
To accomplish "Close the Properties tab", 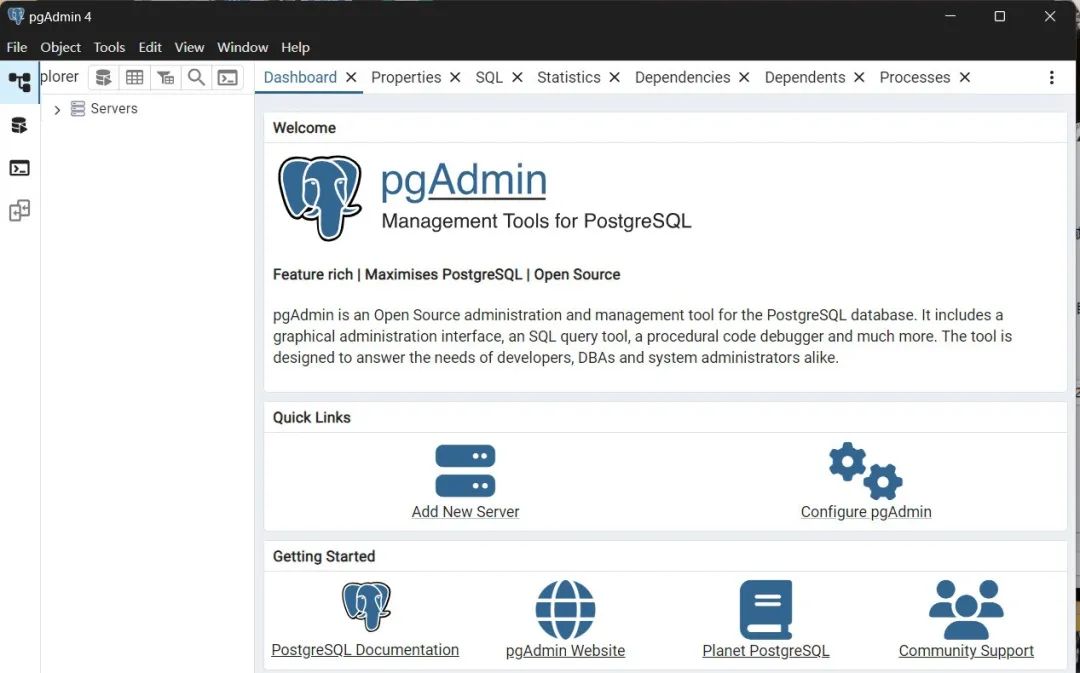I will point(455,78).
